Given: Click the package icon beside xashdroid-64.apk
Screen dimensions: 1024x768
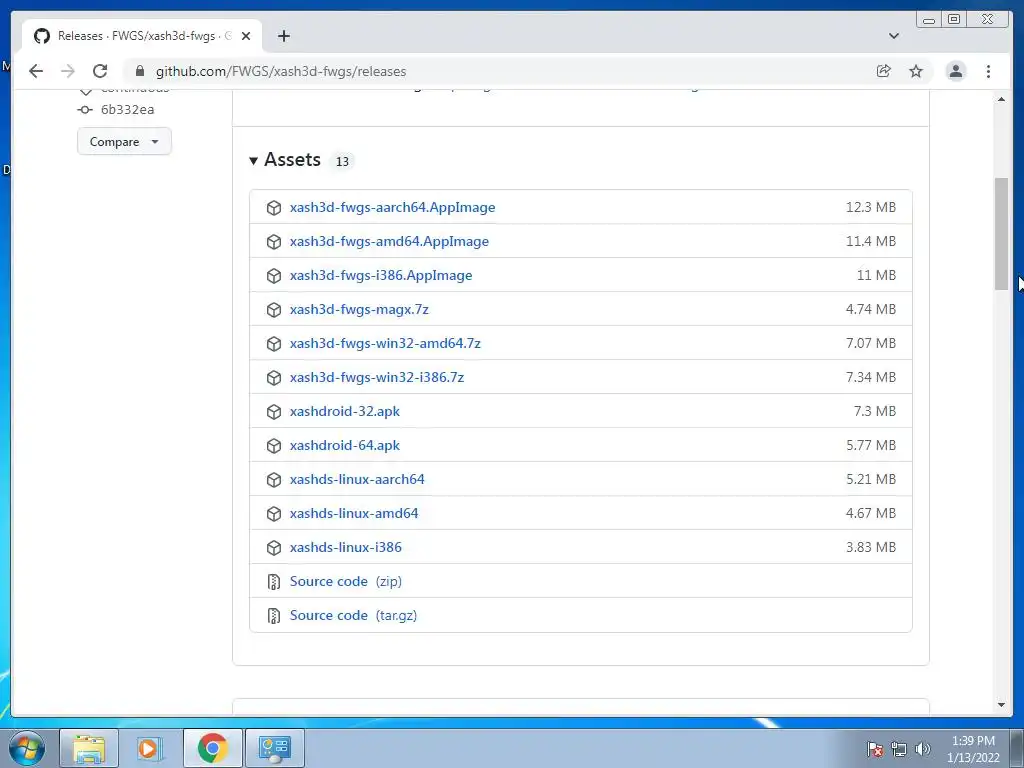Looking at the screenshot, I should (x=274, y=445).
